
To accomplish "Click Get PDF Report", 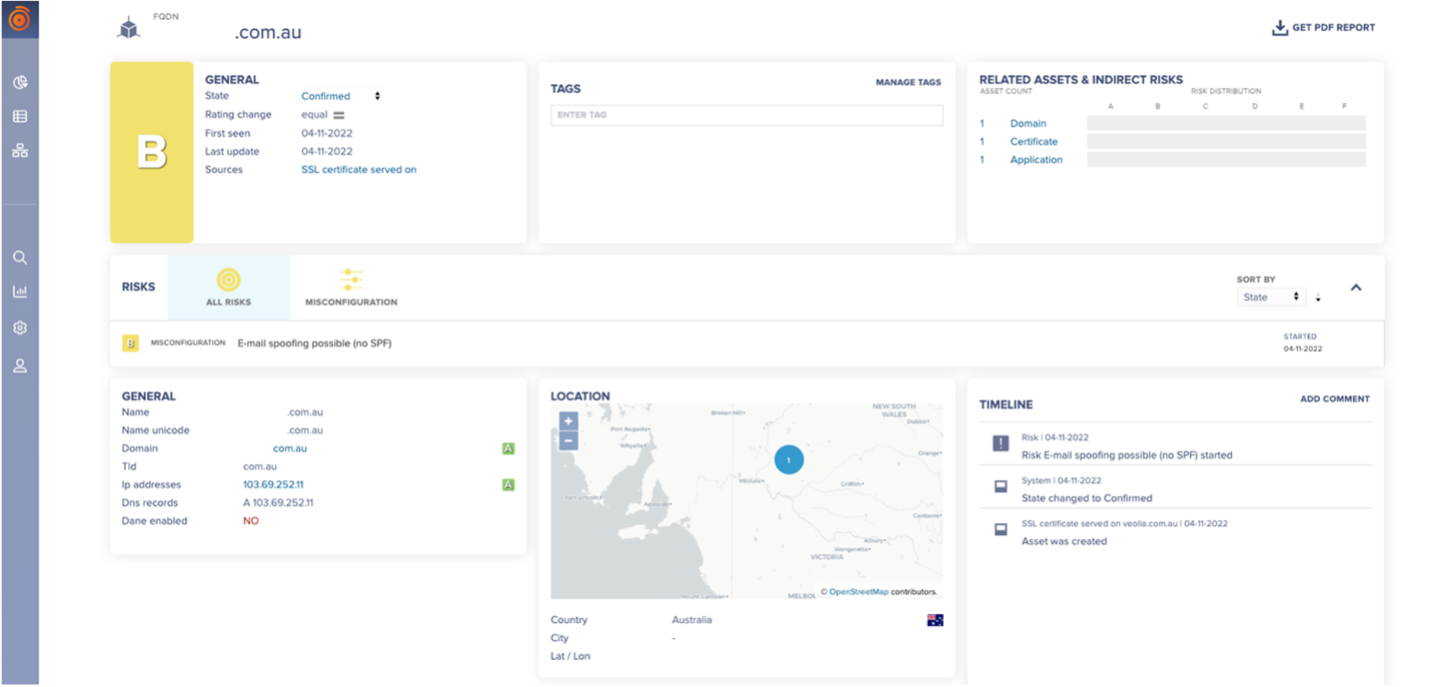I will (1323, 28).
